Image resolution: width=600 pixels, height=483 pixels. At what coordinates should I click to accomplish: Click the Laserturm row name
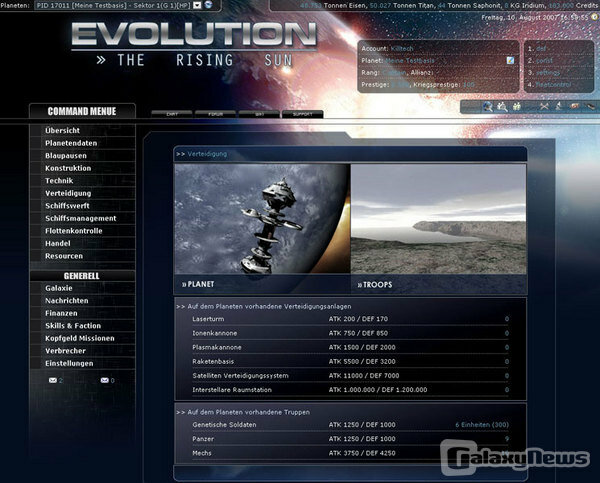[208, 319]
